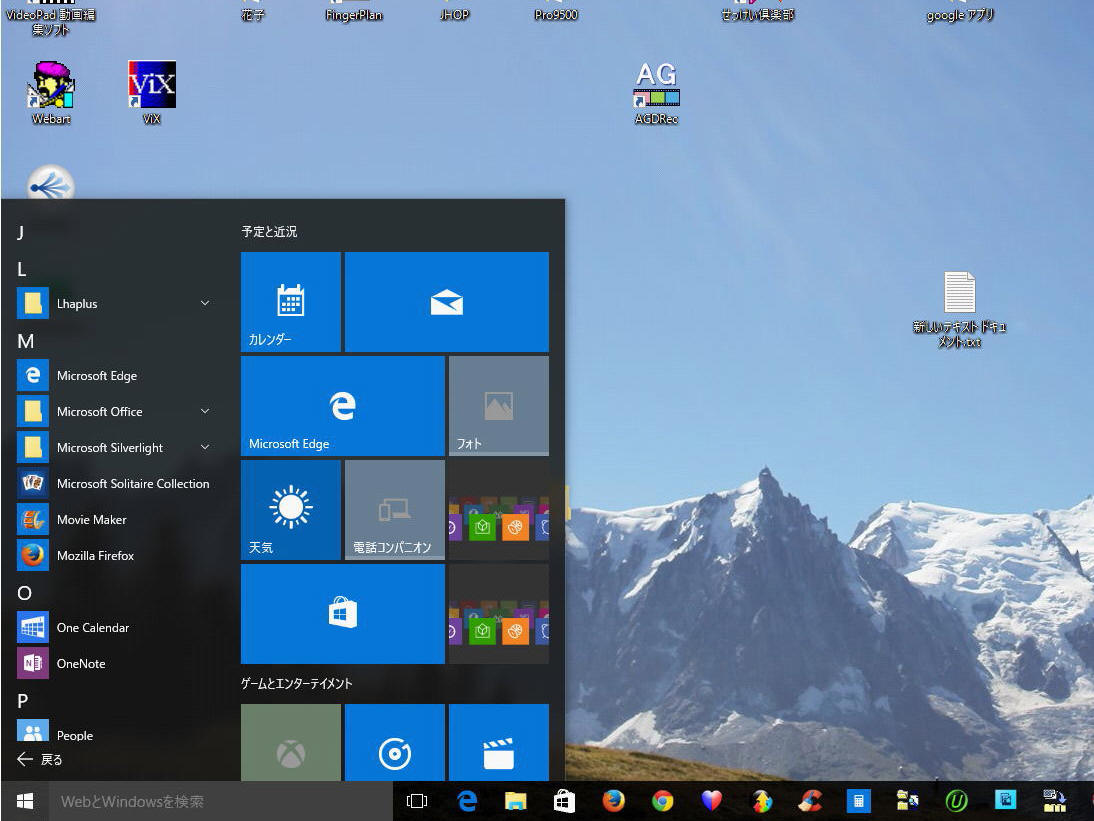Open the Mail envelope tile

click(446, 301)
